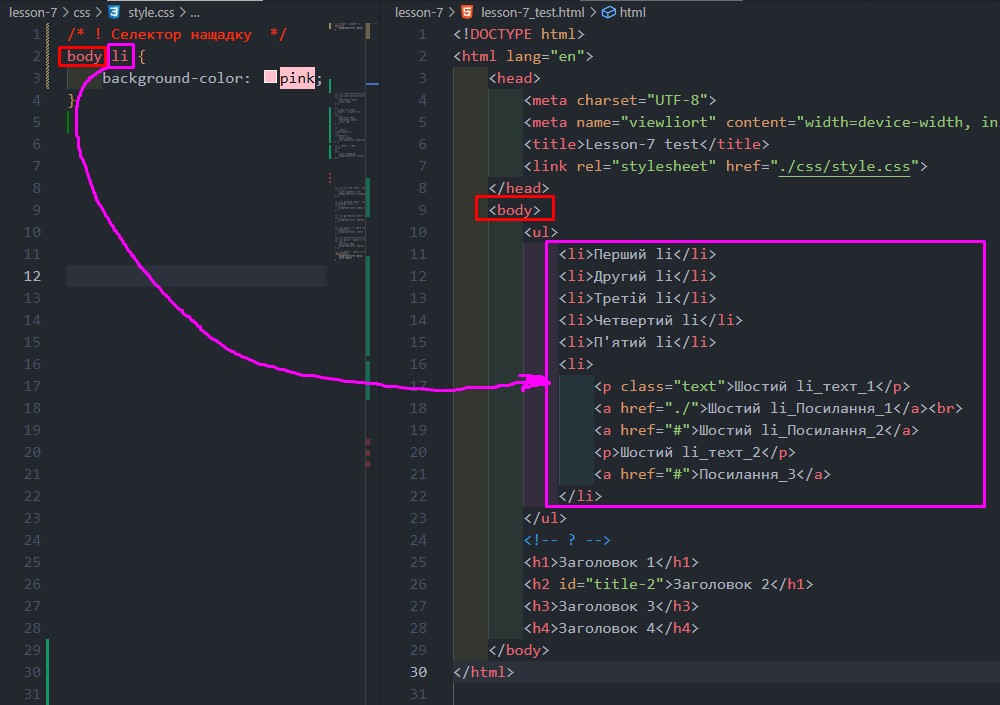Click the 'Третій li' list item
This screenshot has height=705, width=1000.
click(637, 298)
